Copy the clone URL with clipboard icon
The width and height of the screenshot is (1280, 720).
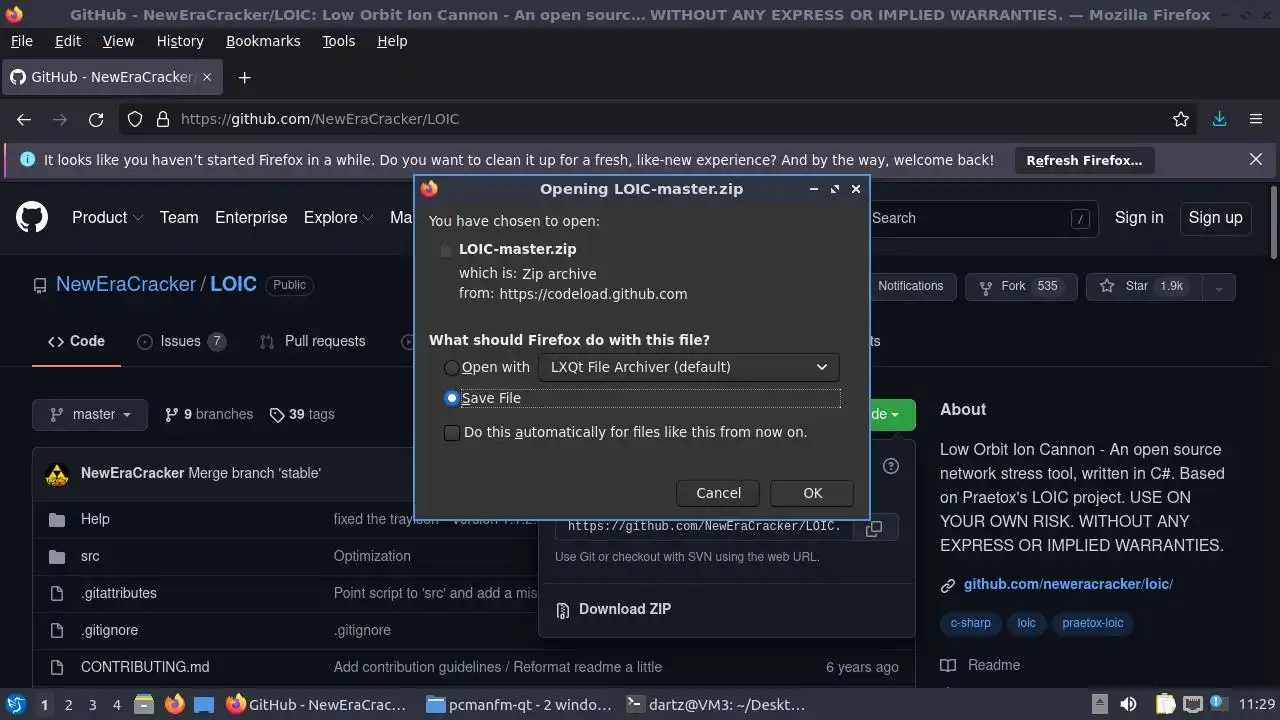pyautogui.click(x=873, y=527)
